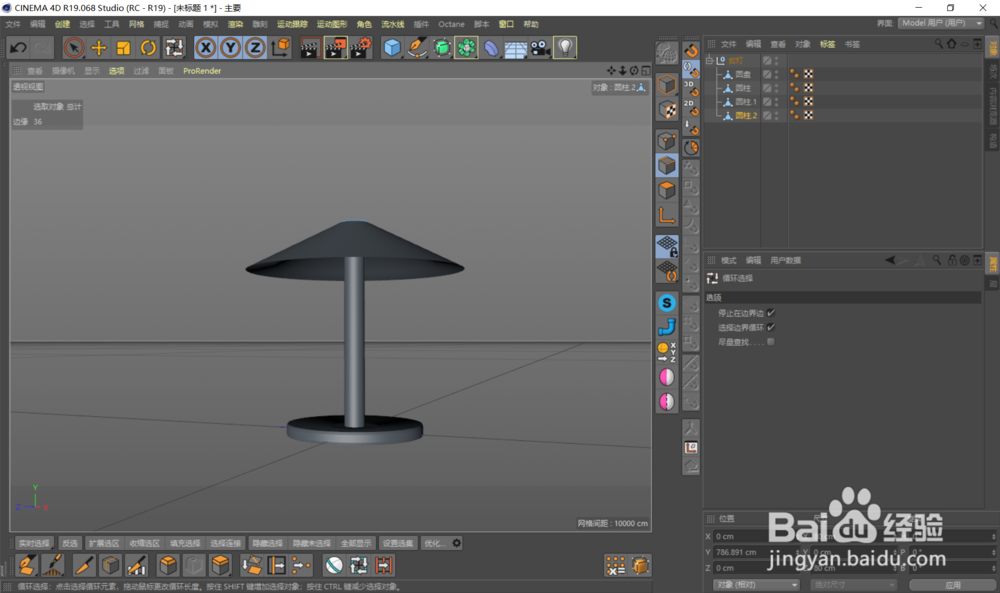
Task: Select the live selection cursor tool
Action: click(x=74, y=48)
